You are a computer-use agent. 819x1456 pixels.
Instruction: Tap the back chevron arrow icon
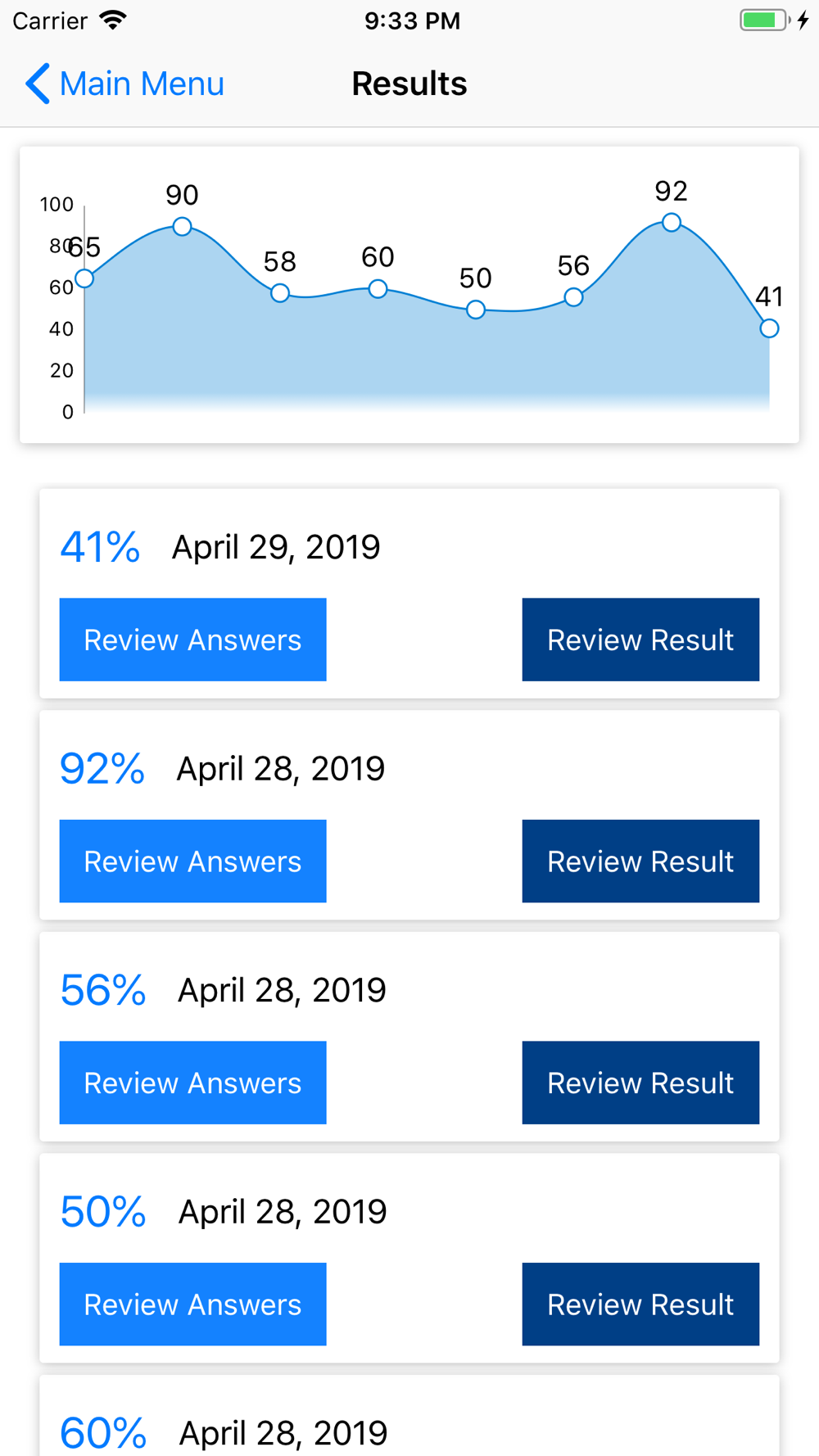pos(38,84)
